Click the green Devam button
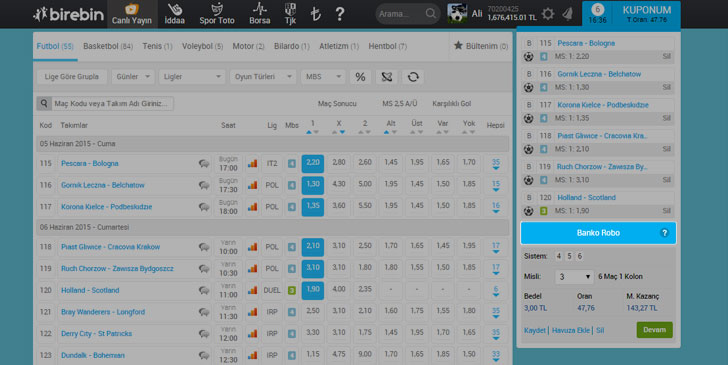This screenshot has height=365, width=728. (x=654, y=330)
